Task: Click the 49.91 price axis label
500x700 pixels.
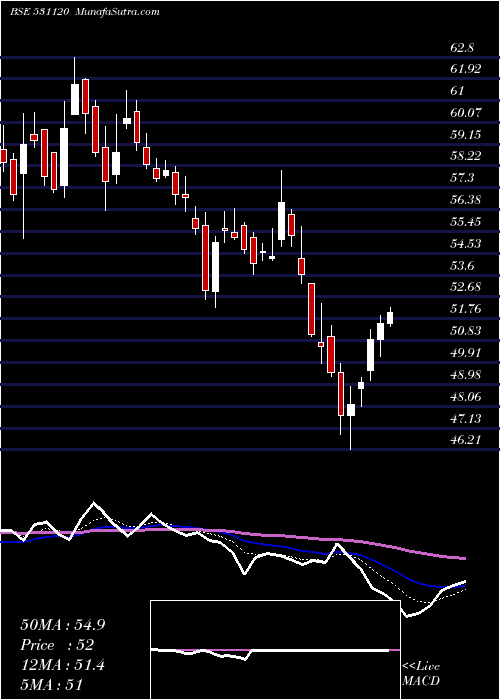Action: [x=466, y=353]
